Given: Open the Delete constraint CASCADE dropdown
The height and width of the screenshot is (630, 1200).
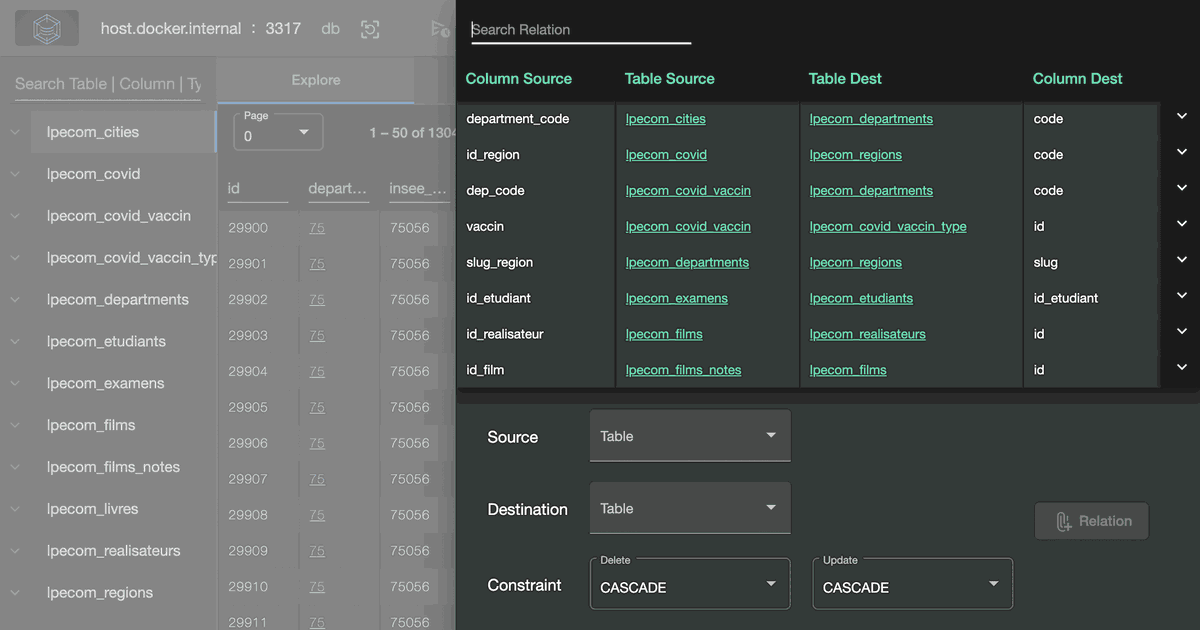Looking at the screenshot, I should [689, 586].
